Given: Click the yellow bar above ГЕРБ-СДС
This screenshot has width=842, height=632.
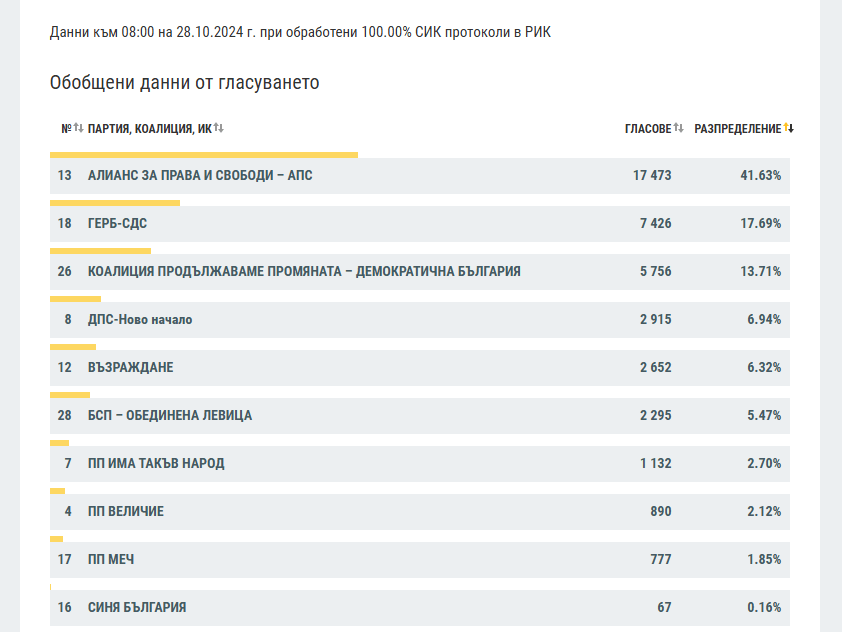Looking at the screenshot, I should point(115,203).
